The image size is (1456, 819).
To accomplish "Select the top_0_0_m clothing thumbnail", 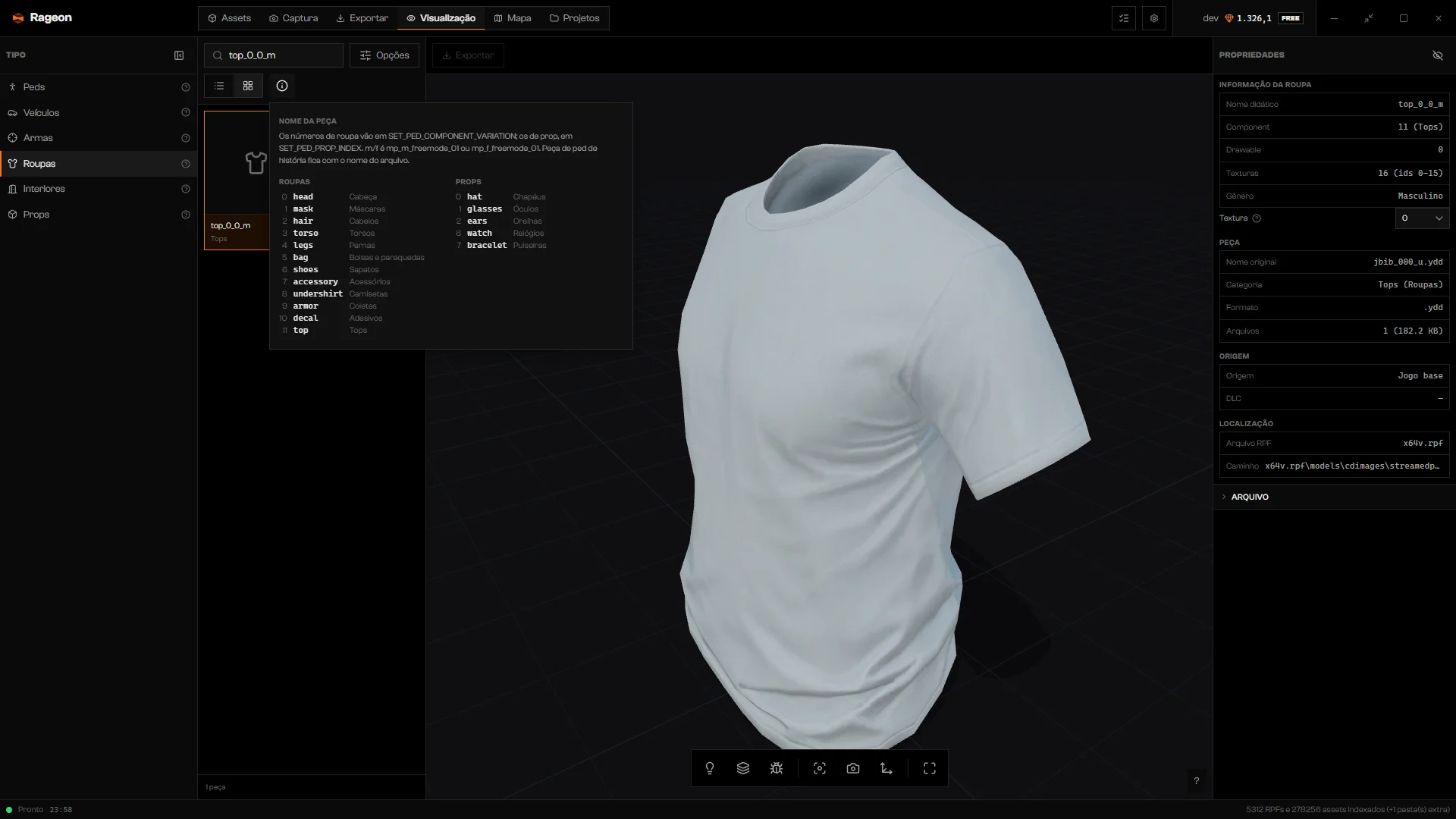I will 237,180.
